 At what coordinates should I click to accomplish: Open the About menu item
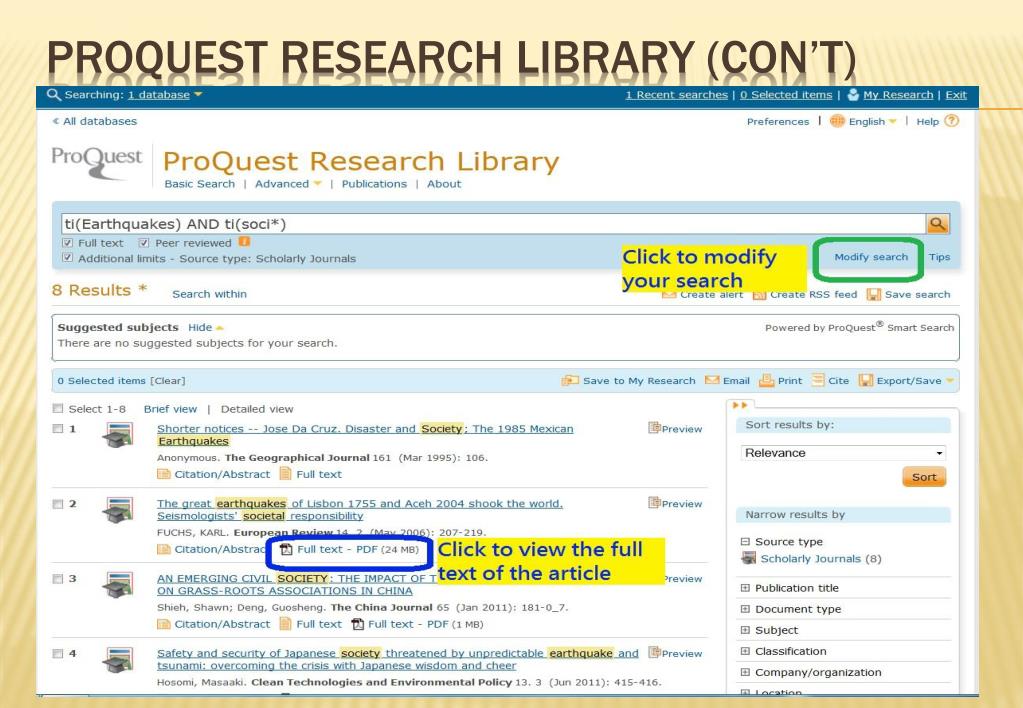coord(444,184)
